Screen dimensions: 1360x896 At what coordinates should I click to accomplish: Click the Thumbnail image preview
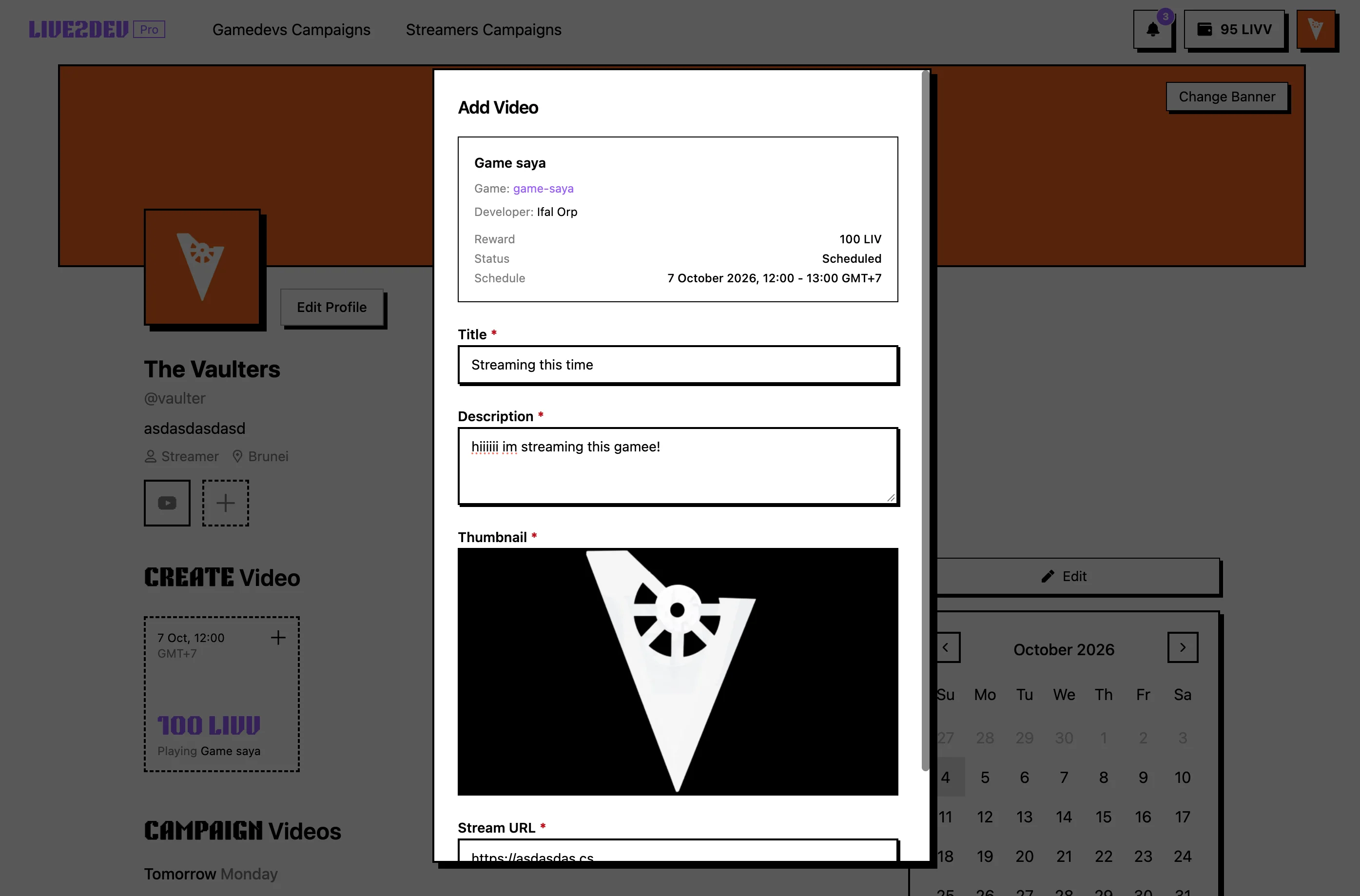[678, 671]
